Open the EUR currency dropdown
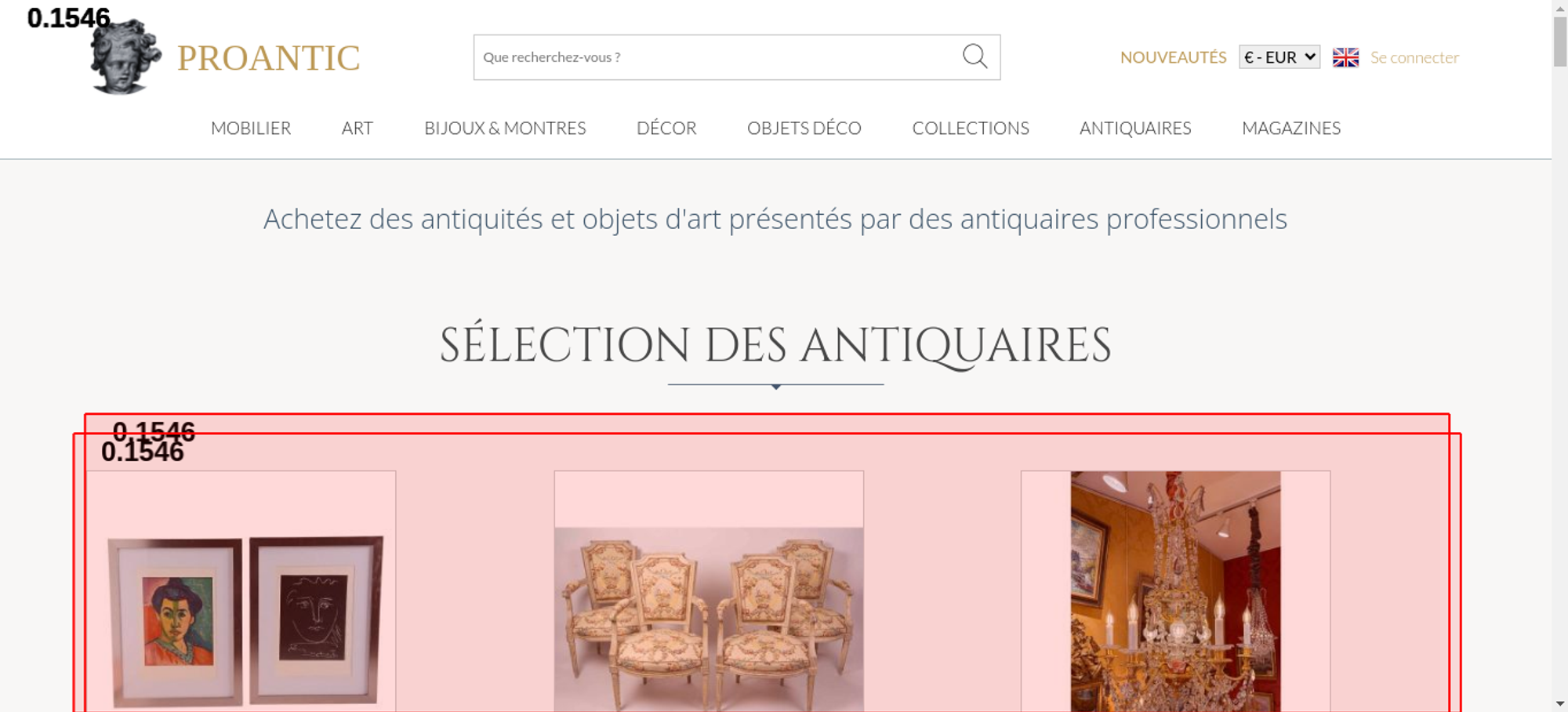 [x=1279, y=57]
